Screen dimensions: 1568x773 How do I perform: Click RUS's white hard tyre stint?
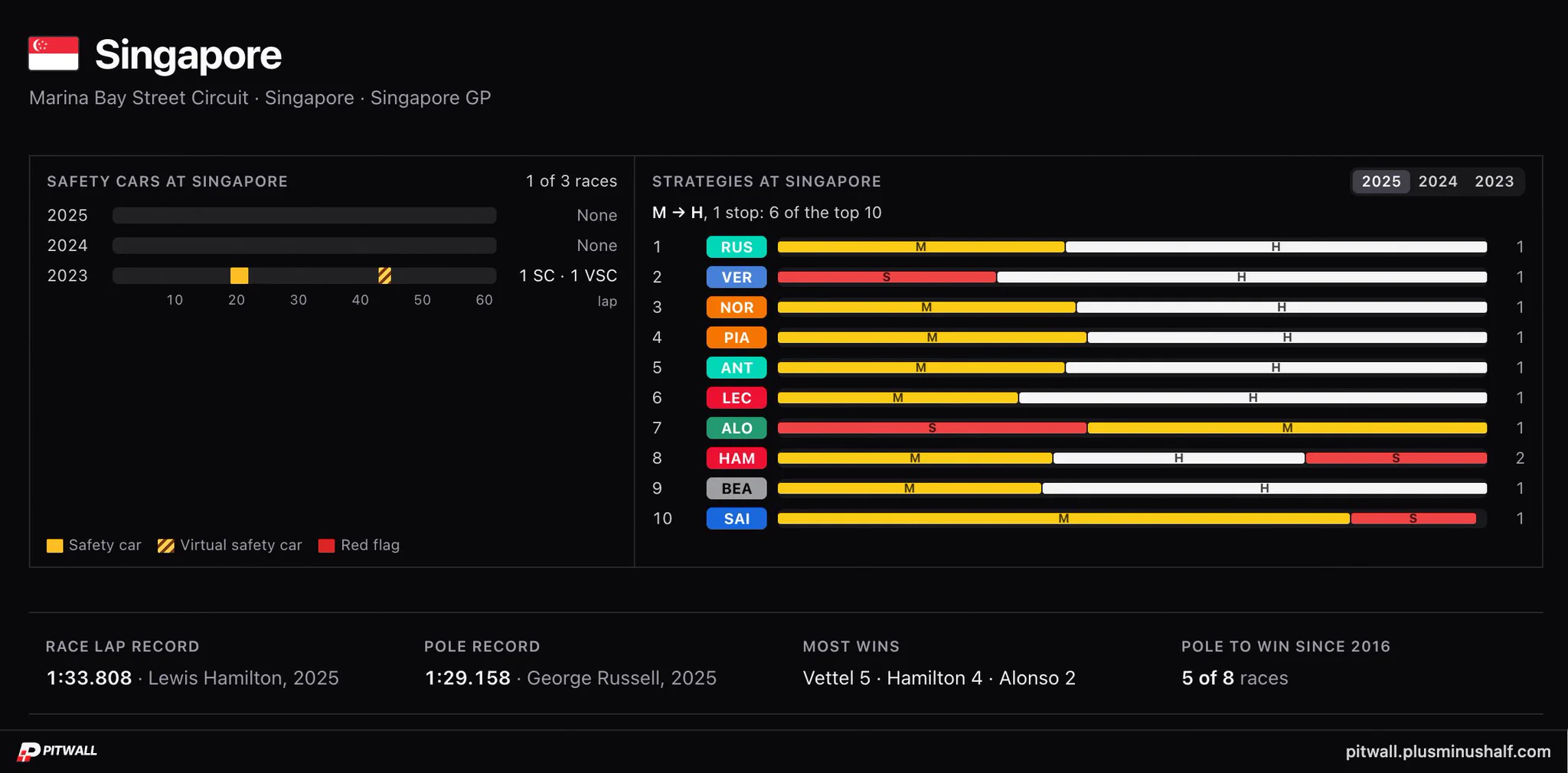tap(1276, 247)
